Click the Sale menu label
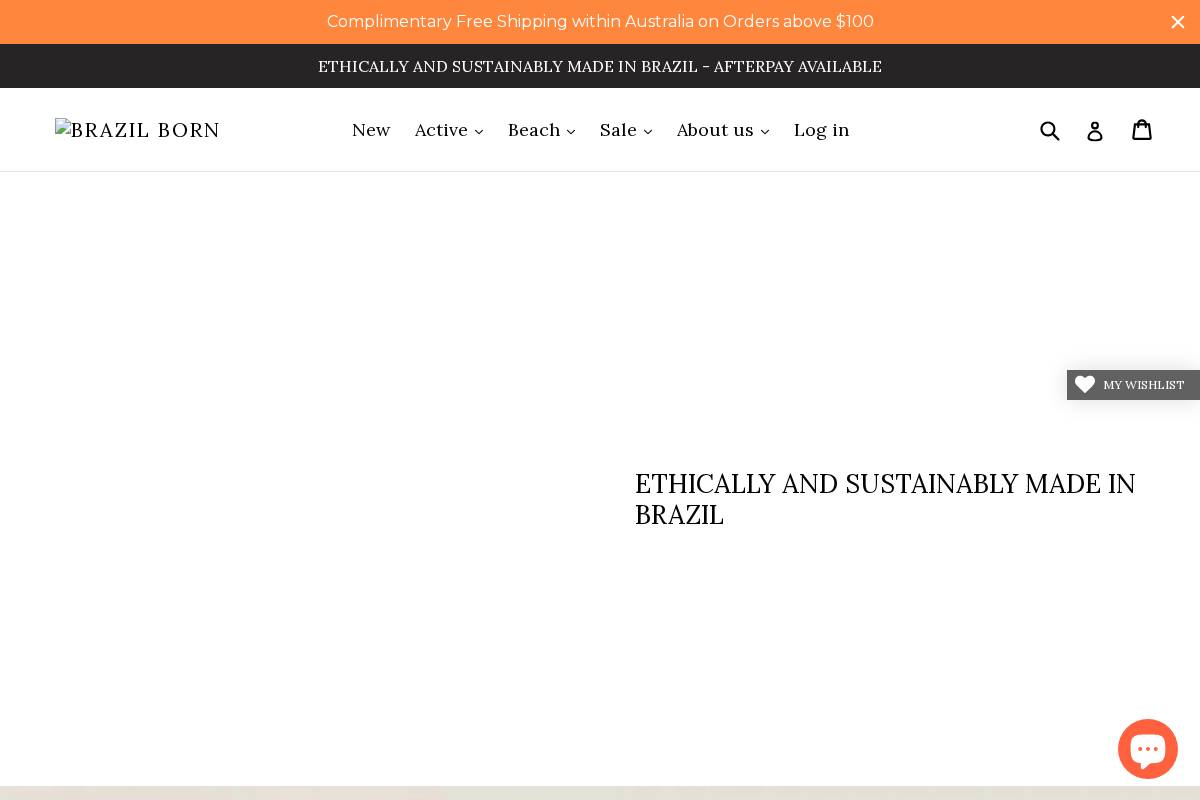This screenshot has width=1200, height=800. click(x=618, y=130)
